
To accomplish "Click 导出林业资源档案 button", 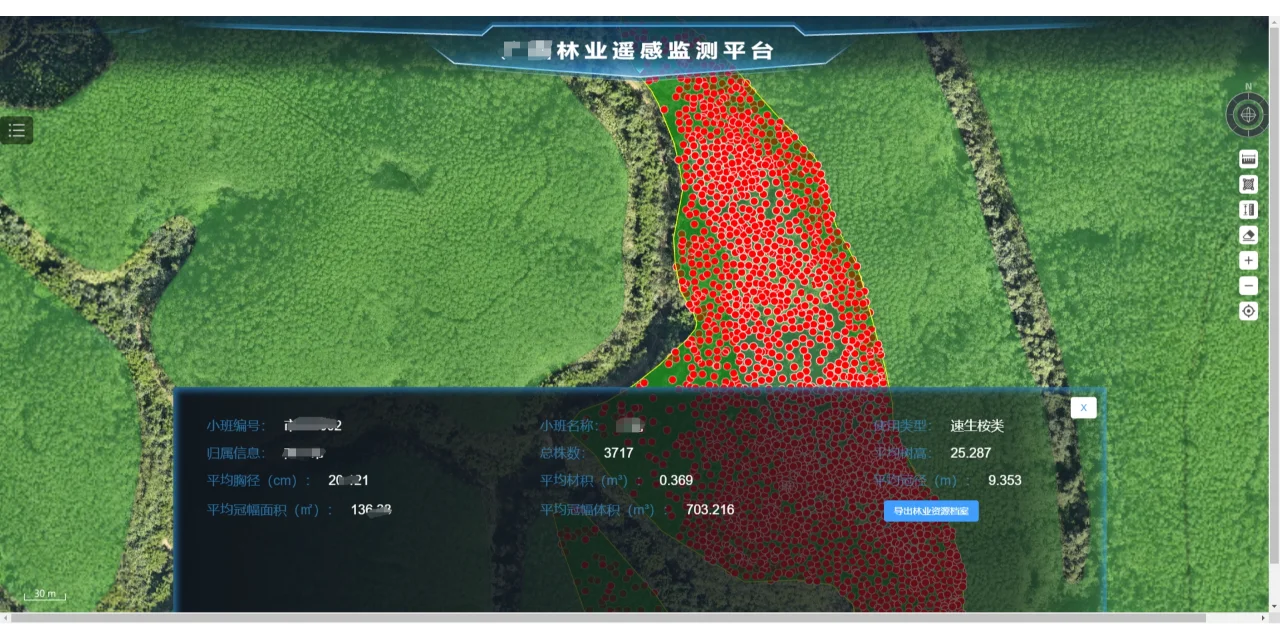I will pos(931,511).
